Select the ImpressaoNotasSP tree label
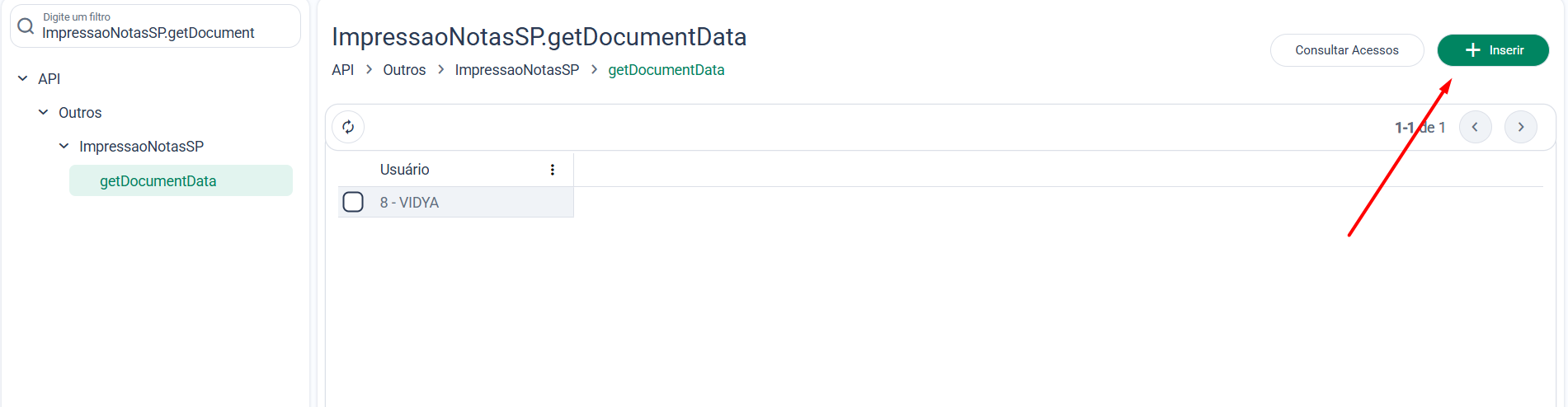The image size is (1568, 407). coord(141,147)
